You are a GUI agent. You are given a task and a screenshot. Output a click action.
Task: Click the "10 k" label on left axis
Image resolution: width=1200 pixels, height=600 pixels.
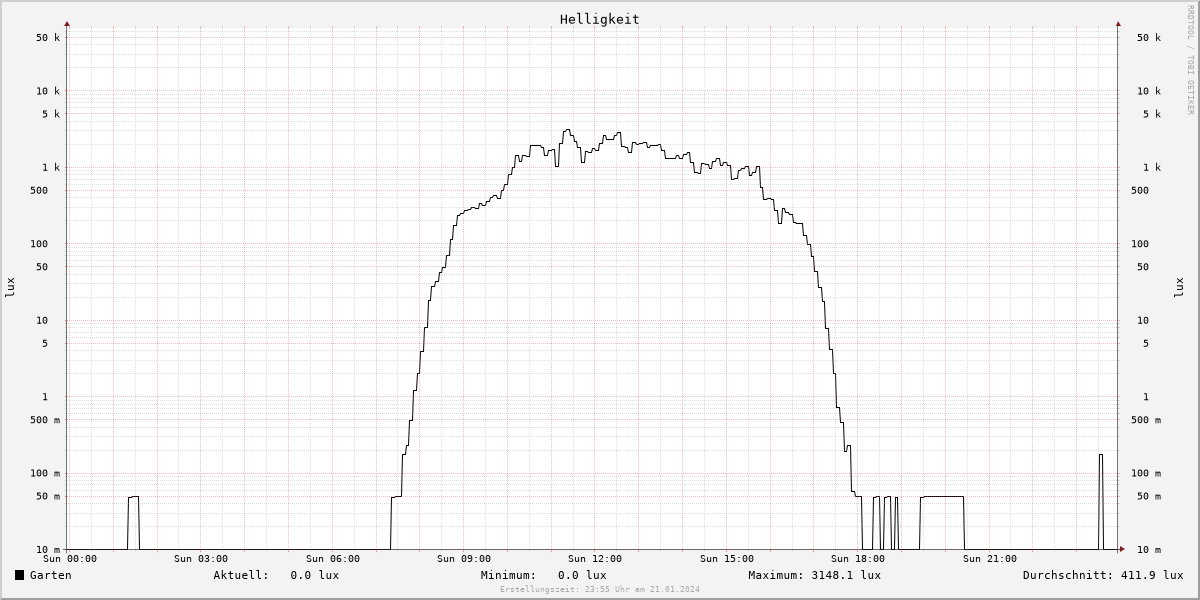pyautogui.click(x=48, y=91)
